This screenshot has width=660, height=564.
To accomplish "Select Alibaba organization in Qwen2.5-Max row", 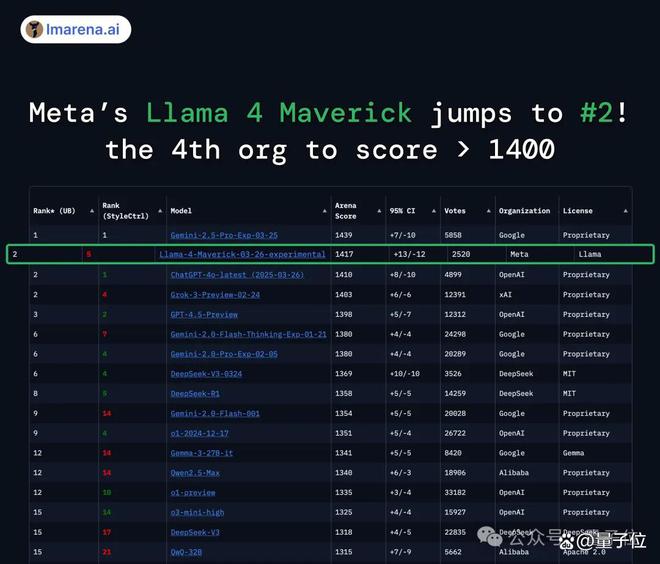I will [x=514, y=473].
